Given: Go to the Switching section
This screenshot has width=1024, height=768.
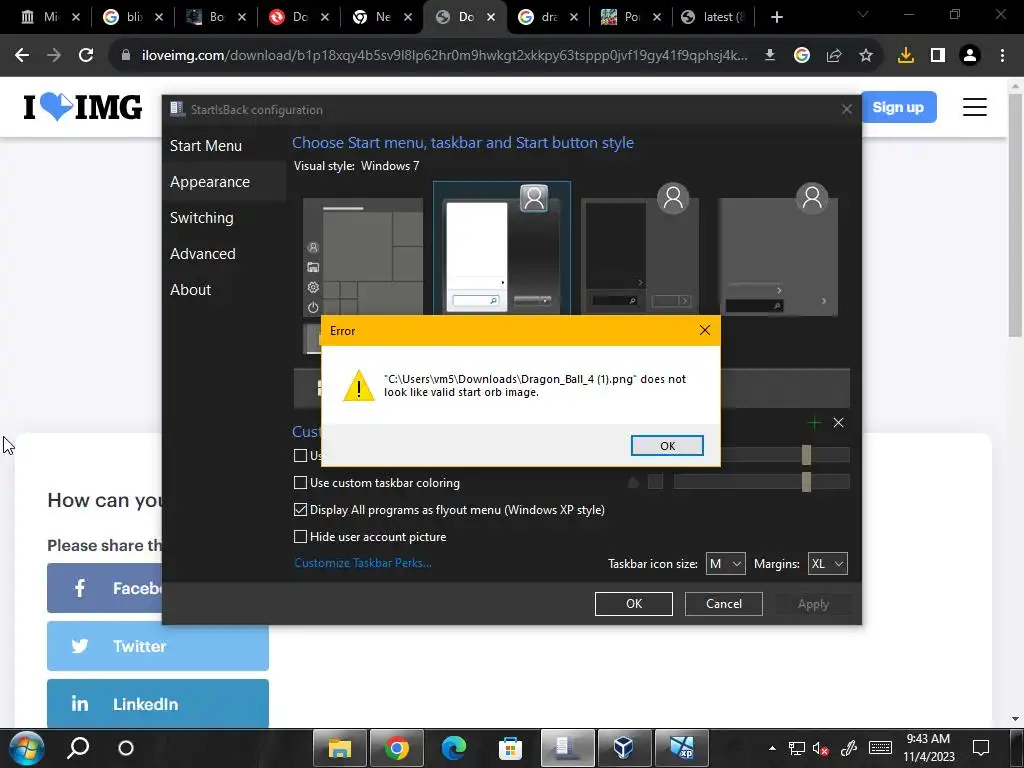Looking at the screenshot, I should (202, 217).
